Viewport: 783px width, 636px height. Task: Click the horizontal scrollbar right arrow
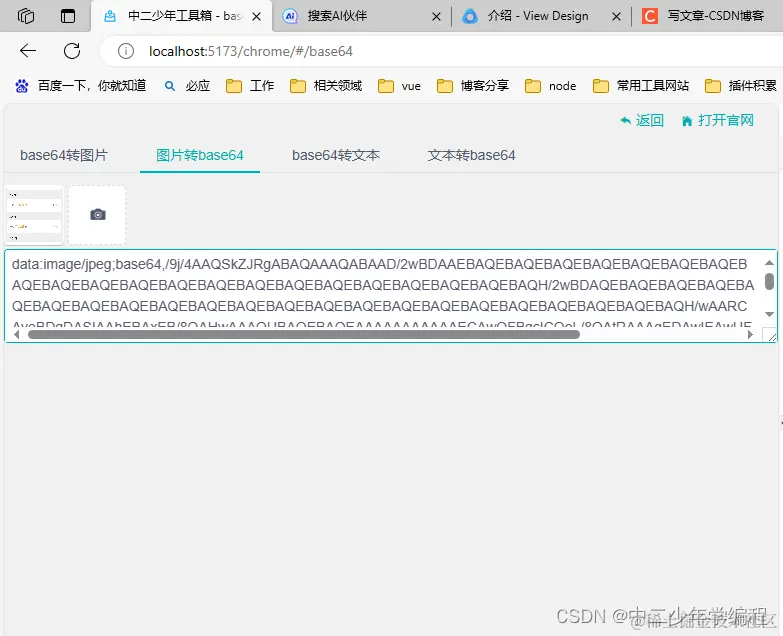pos(750,334)
